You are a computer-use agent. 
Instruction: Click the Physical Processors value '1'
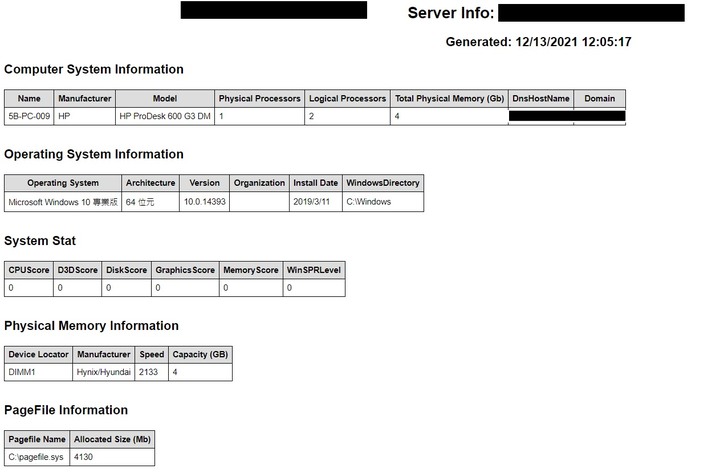pos(259,116)
